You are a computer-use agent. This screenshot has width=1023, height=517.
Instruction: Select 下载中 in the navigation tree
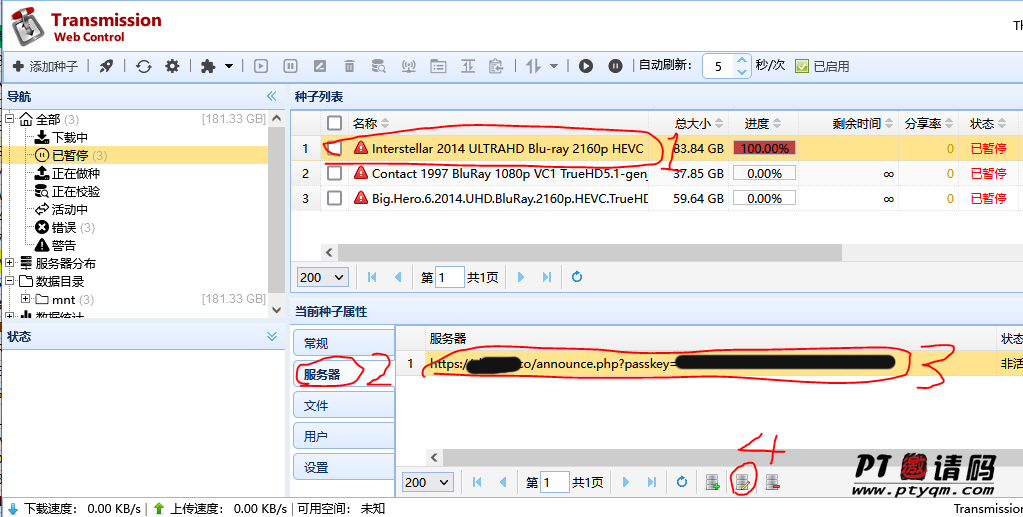pyautogui.click(x=70, y=137)
